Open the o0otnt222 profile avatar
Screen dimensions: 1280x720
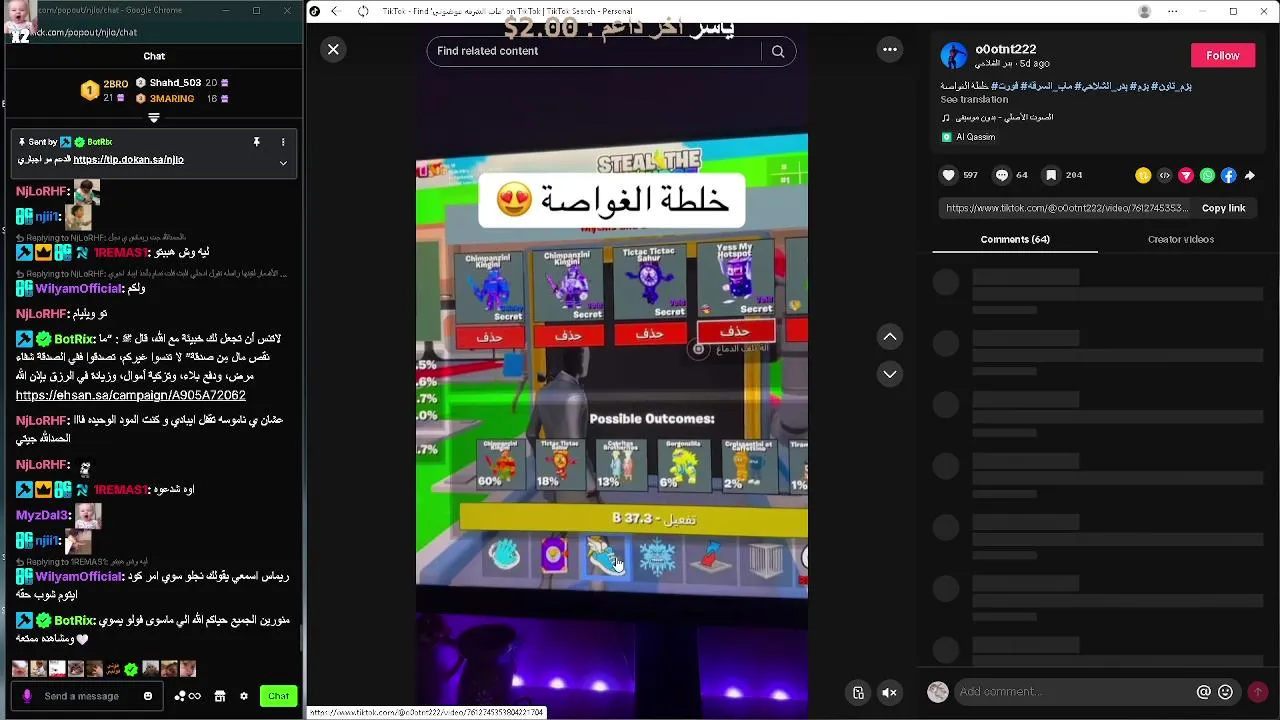pyautogui.click(x=954, y=55)
